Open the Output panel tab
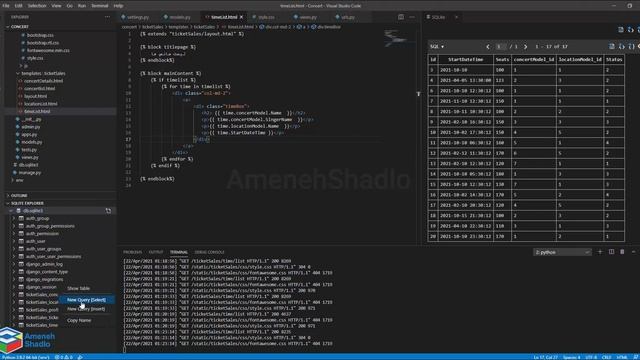This screenshot has height=360, width=640. (156, 252)
